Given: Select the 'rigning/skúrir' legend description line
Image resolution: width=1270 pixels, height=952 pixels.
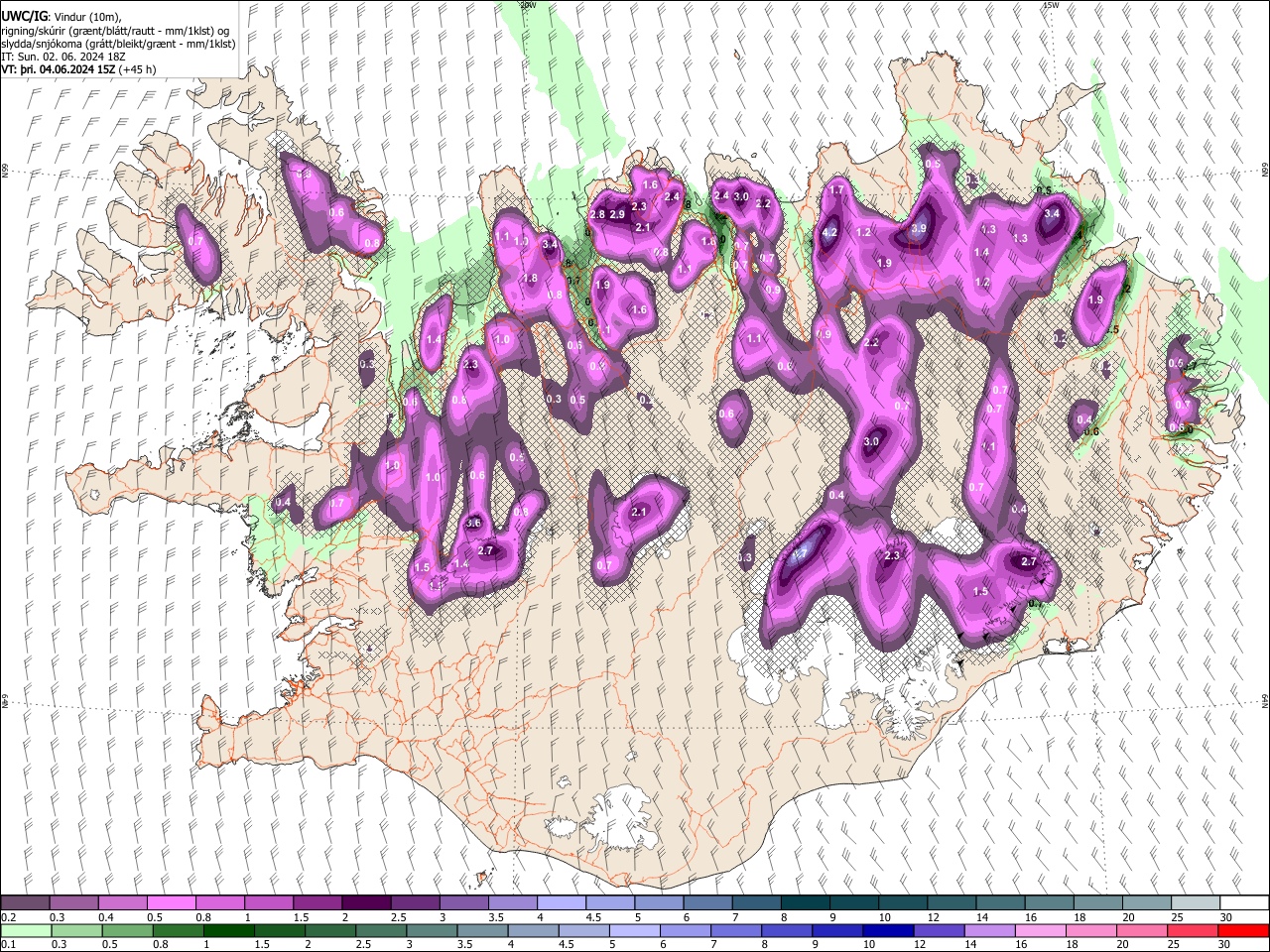Looking at the screenshot, I should pos(115,31).
